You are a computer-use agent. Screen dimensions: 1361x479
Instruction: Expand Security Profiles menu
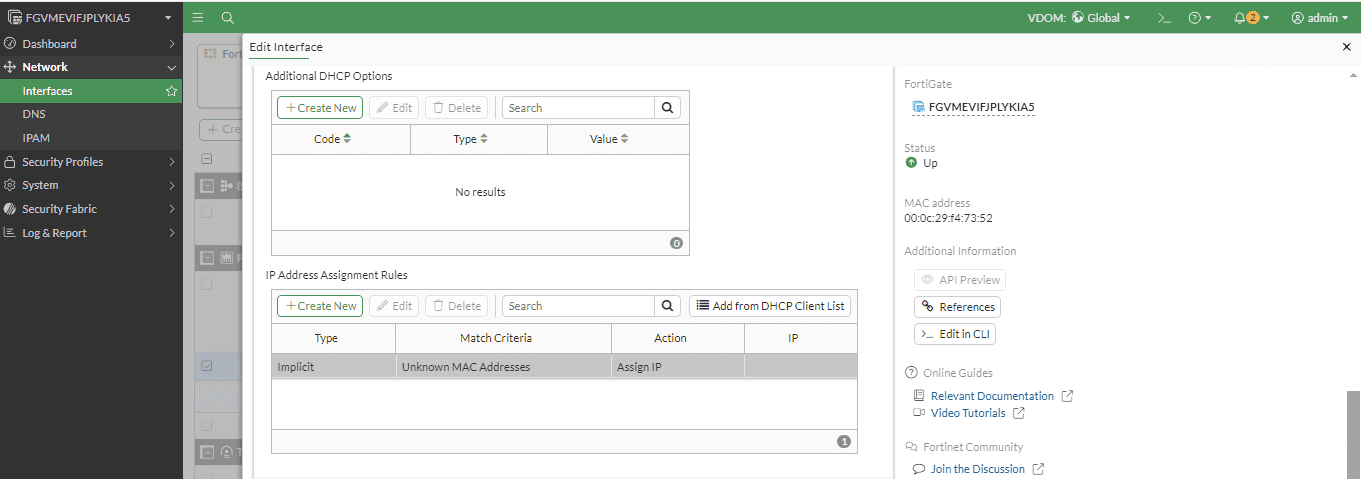click(x=91, y=162)
